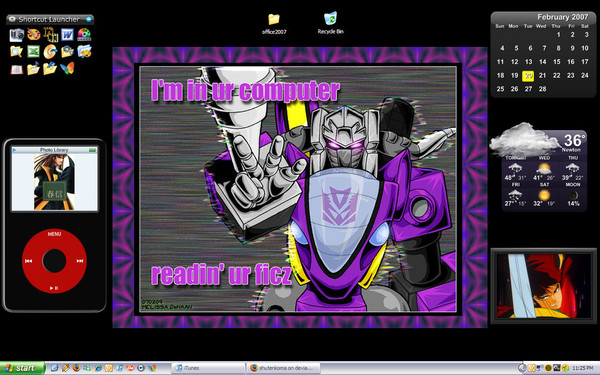Screen dimensions: 600x375
Task: Launch the Excel shortcut in Shortcut Launcher
Action: 33,51
